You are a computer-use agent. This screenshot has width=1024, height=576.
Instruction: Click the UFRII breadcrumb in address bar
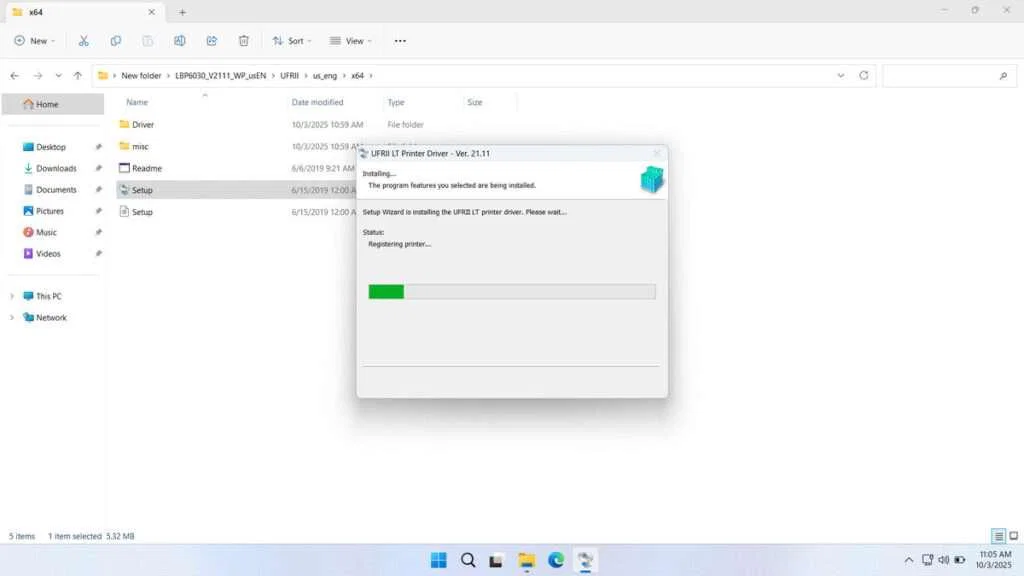[x=290, y=76]
